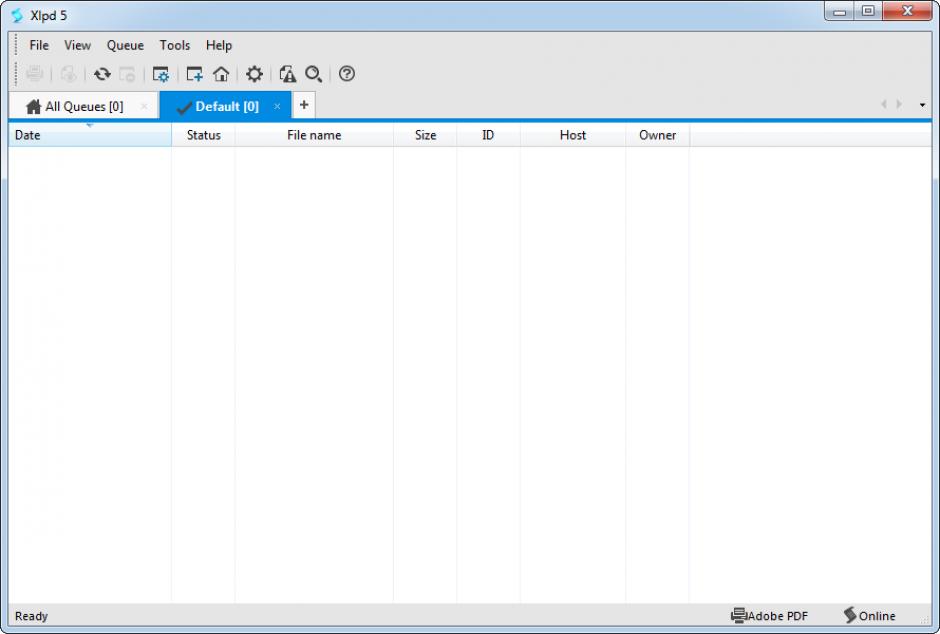Click the Adobe PDF printer status icon

coord(739,616)
